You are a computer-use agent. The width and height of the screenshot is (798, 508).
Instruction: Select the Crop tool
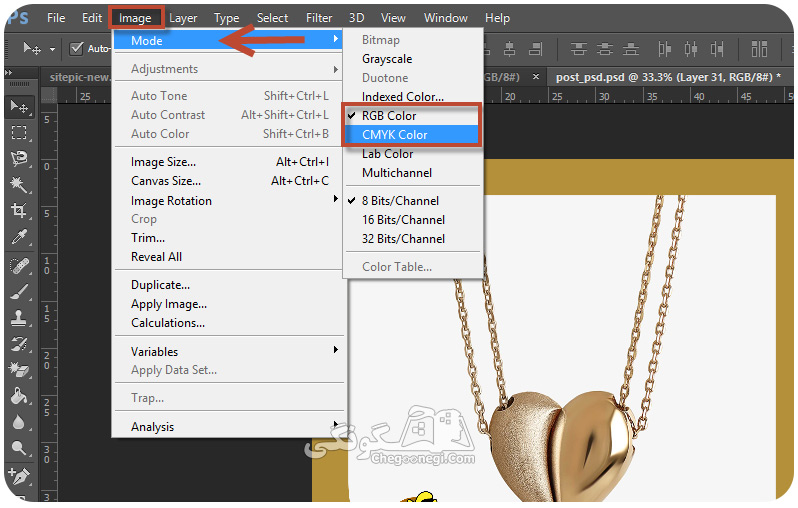pyautogui.click(x=19, y=211)
